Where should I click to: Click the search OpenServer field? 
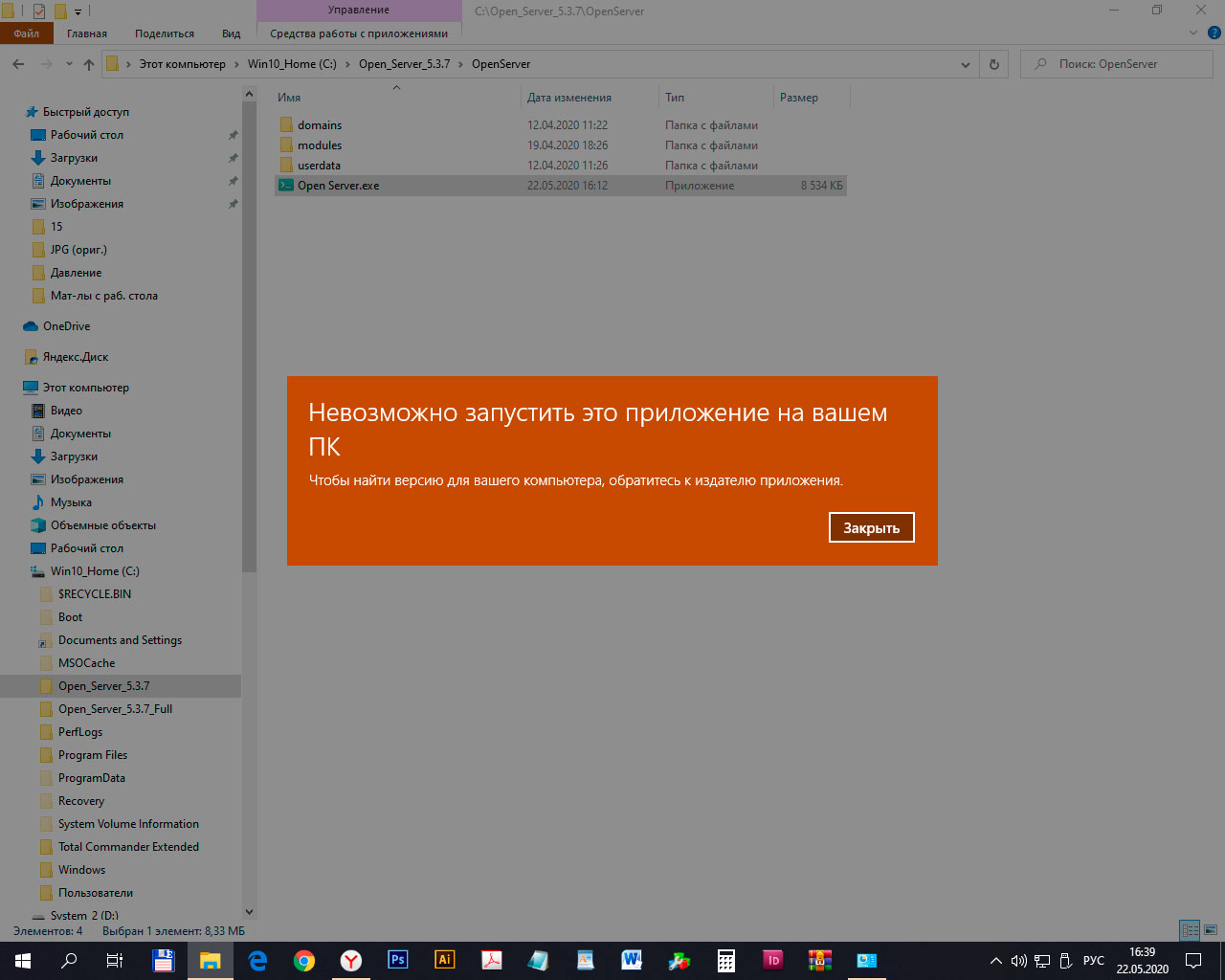pyautogui.click(x=1117, y=64)
